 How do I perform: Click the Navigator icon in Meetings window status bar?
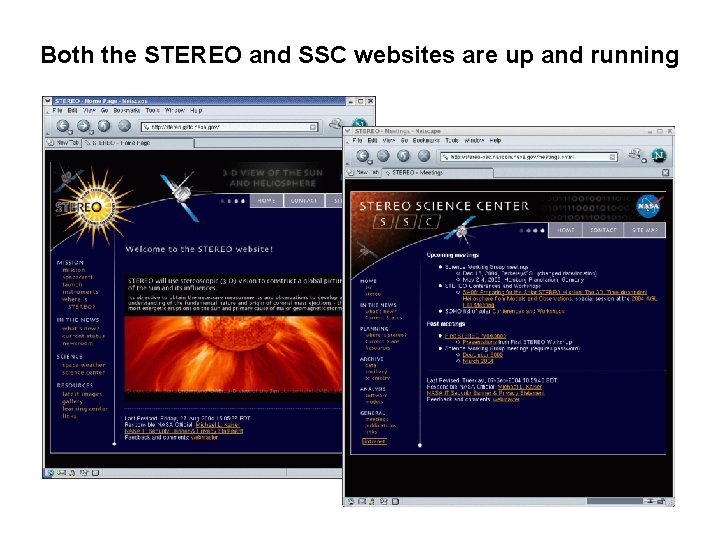tap(351, 501)
